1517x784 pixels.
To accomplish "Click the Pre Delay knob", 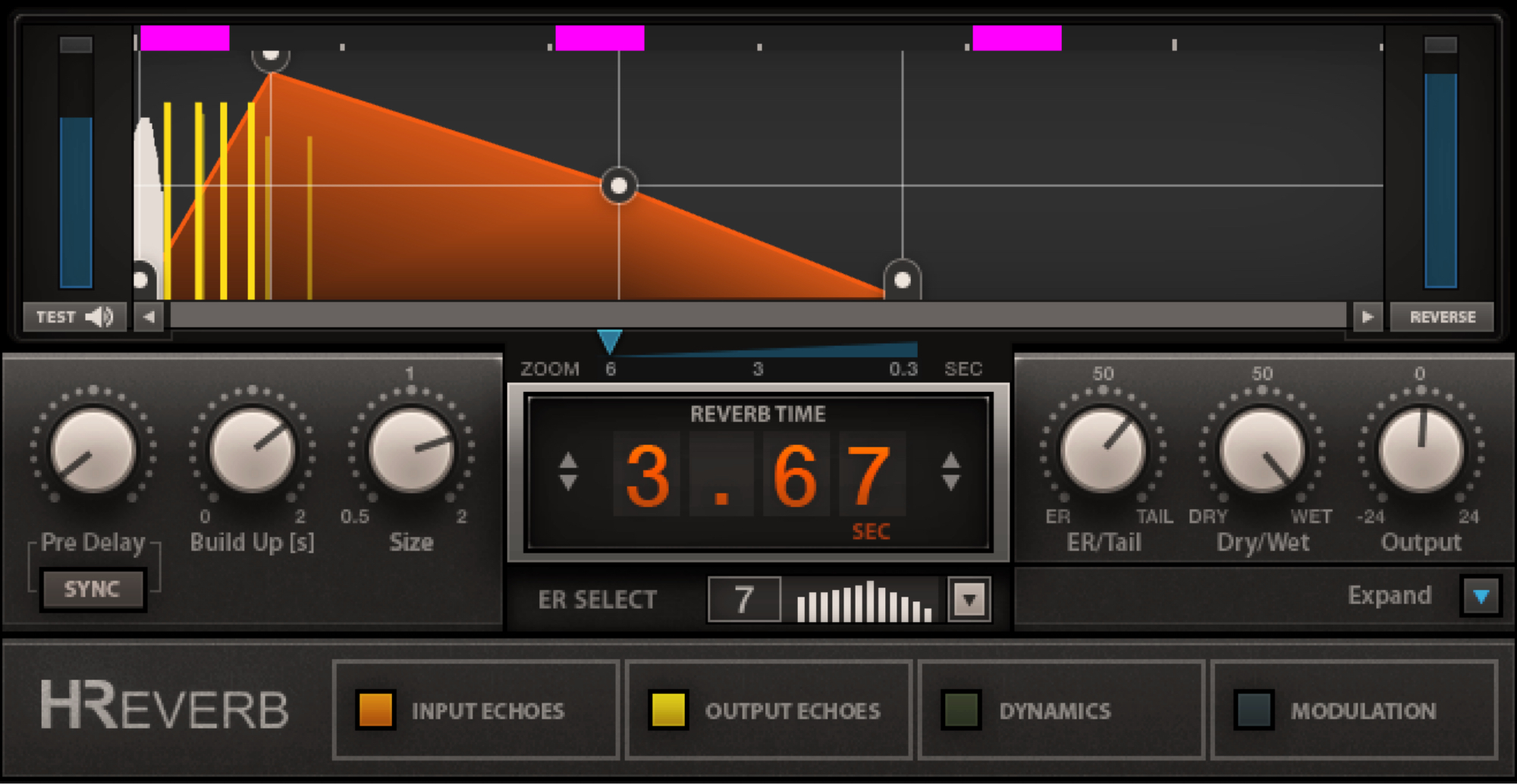I will point(93,451).
